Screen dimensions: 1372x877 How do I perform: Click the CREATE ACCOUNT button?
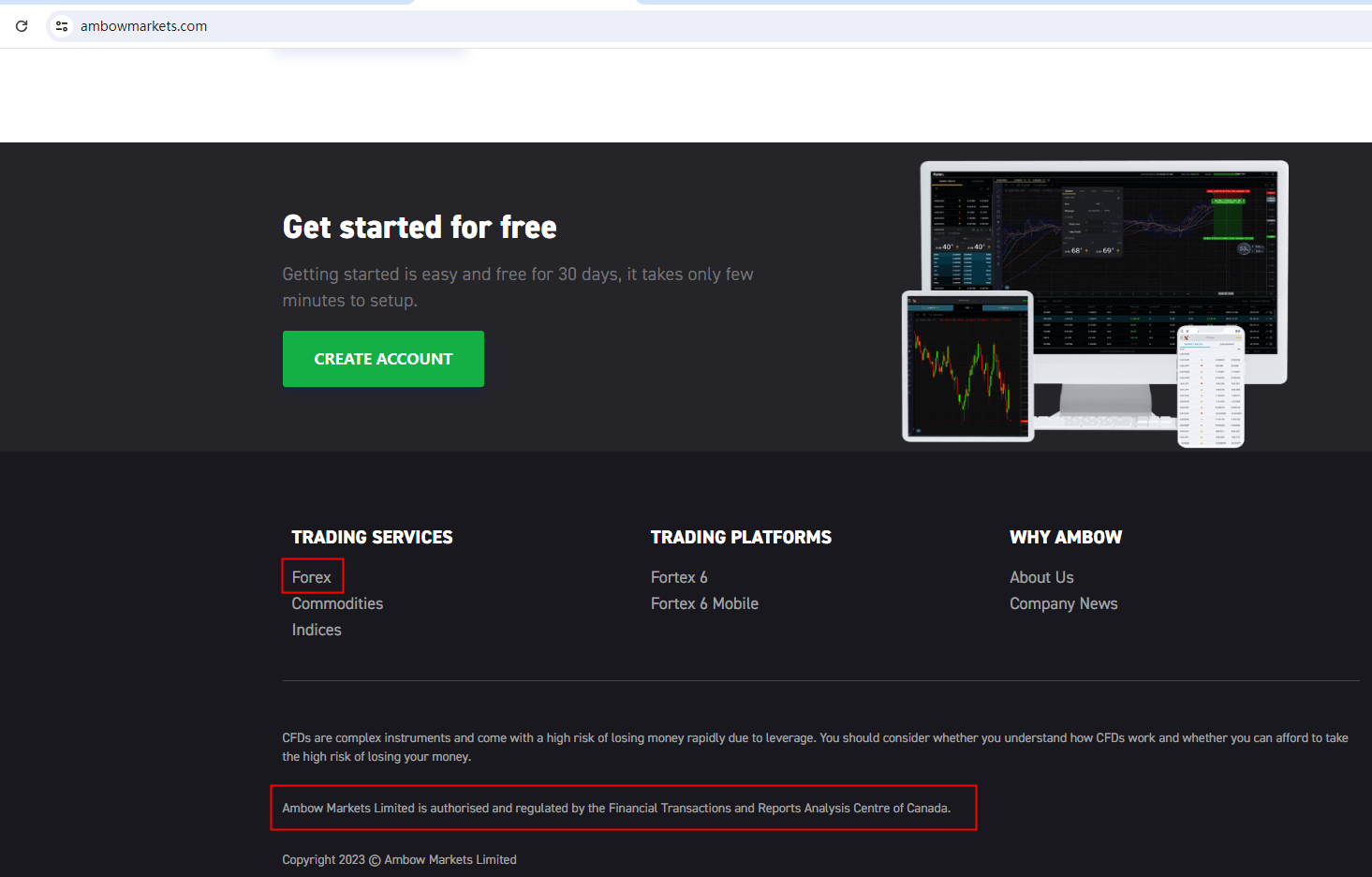point(383,359)
